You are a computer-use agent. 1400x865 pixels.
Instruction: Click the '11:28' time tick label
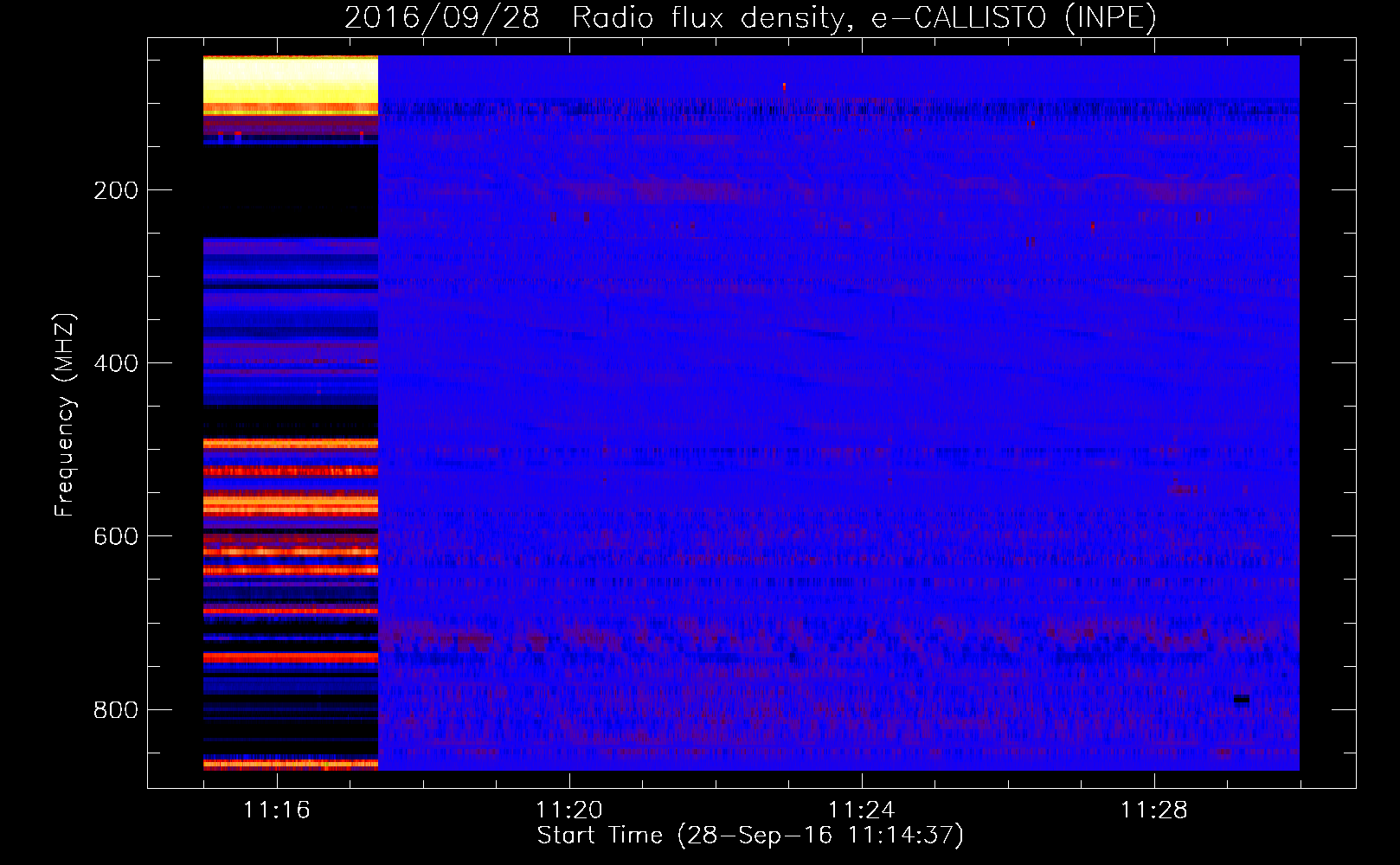coord(1153,810)
